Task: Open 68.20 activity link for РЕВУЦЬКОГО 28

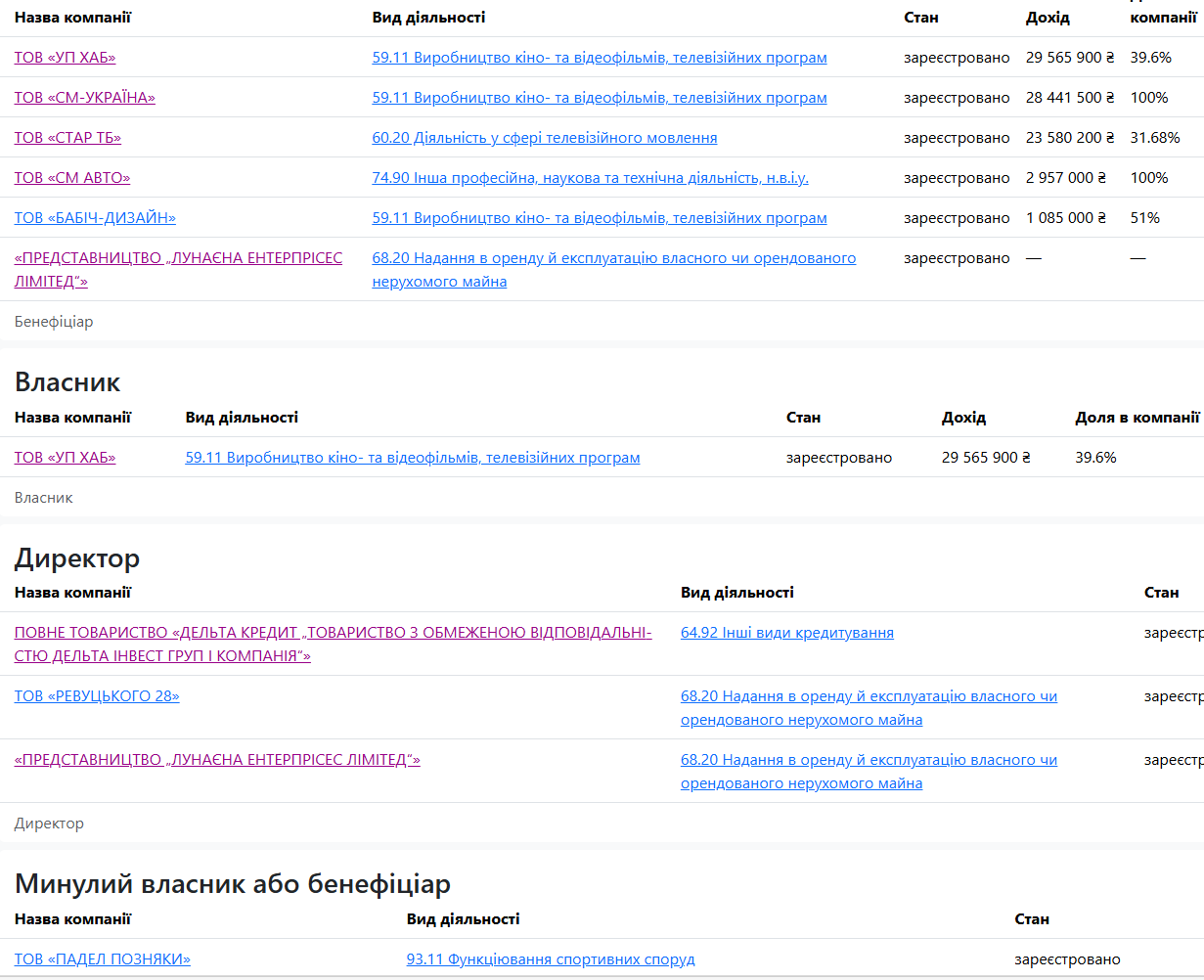Action: 870,708
